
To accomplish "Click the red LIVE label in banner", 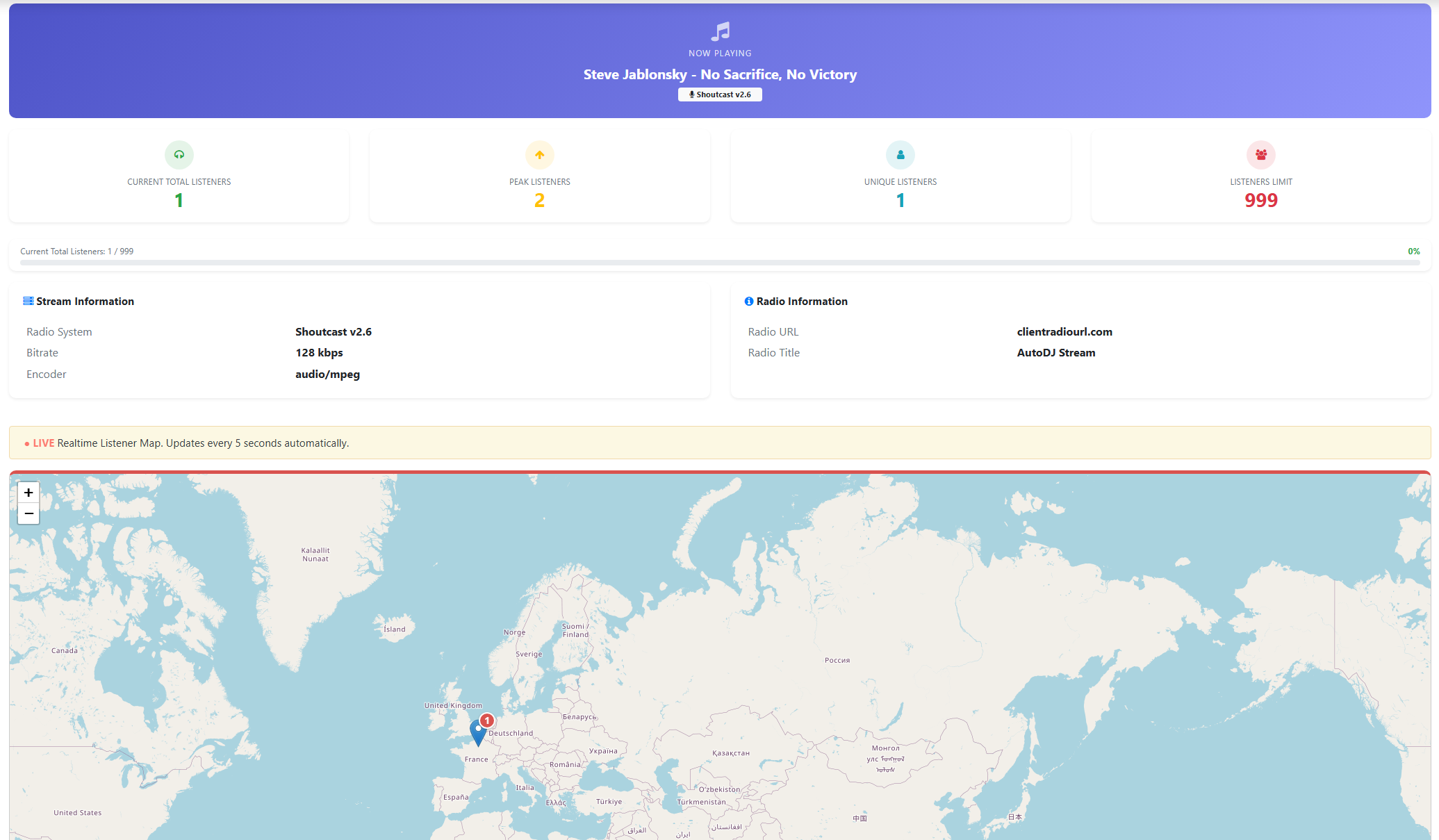I will click(x=43, y=443).
